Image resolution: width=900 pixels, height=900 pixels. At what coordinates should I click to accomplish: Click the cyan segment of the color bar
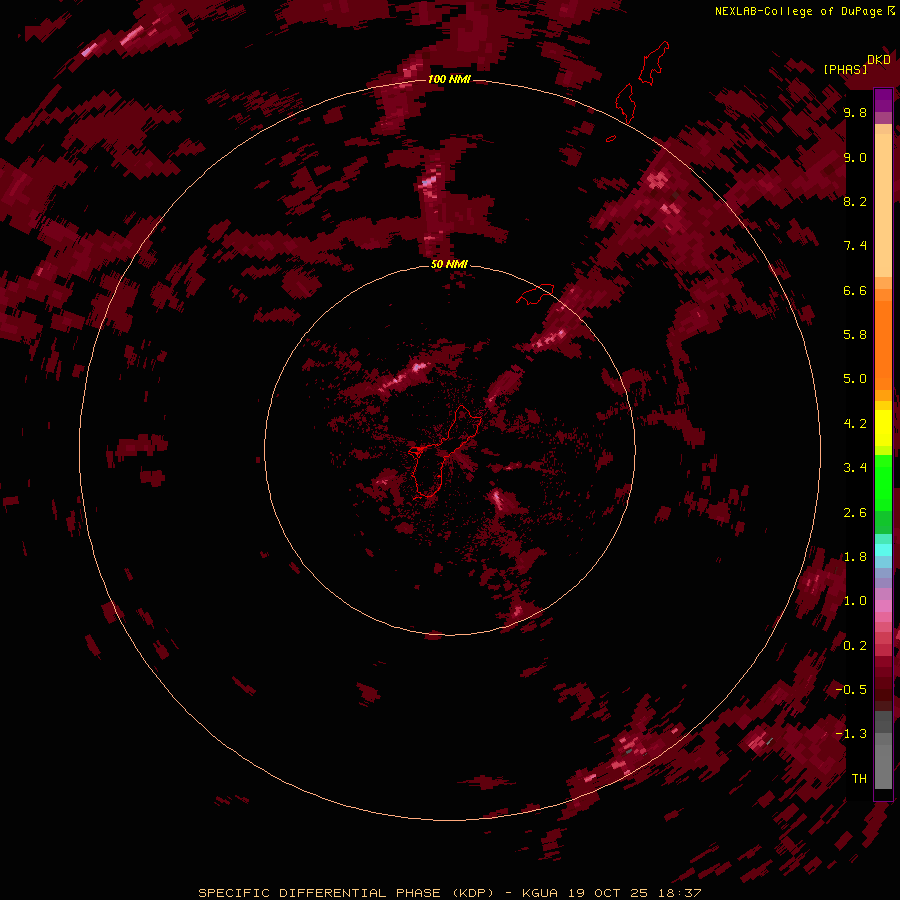pyautogui.click(x=883, y=550)
